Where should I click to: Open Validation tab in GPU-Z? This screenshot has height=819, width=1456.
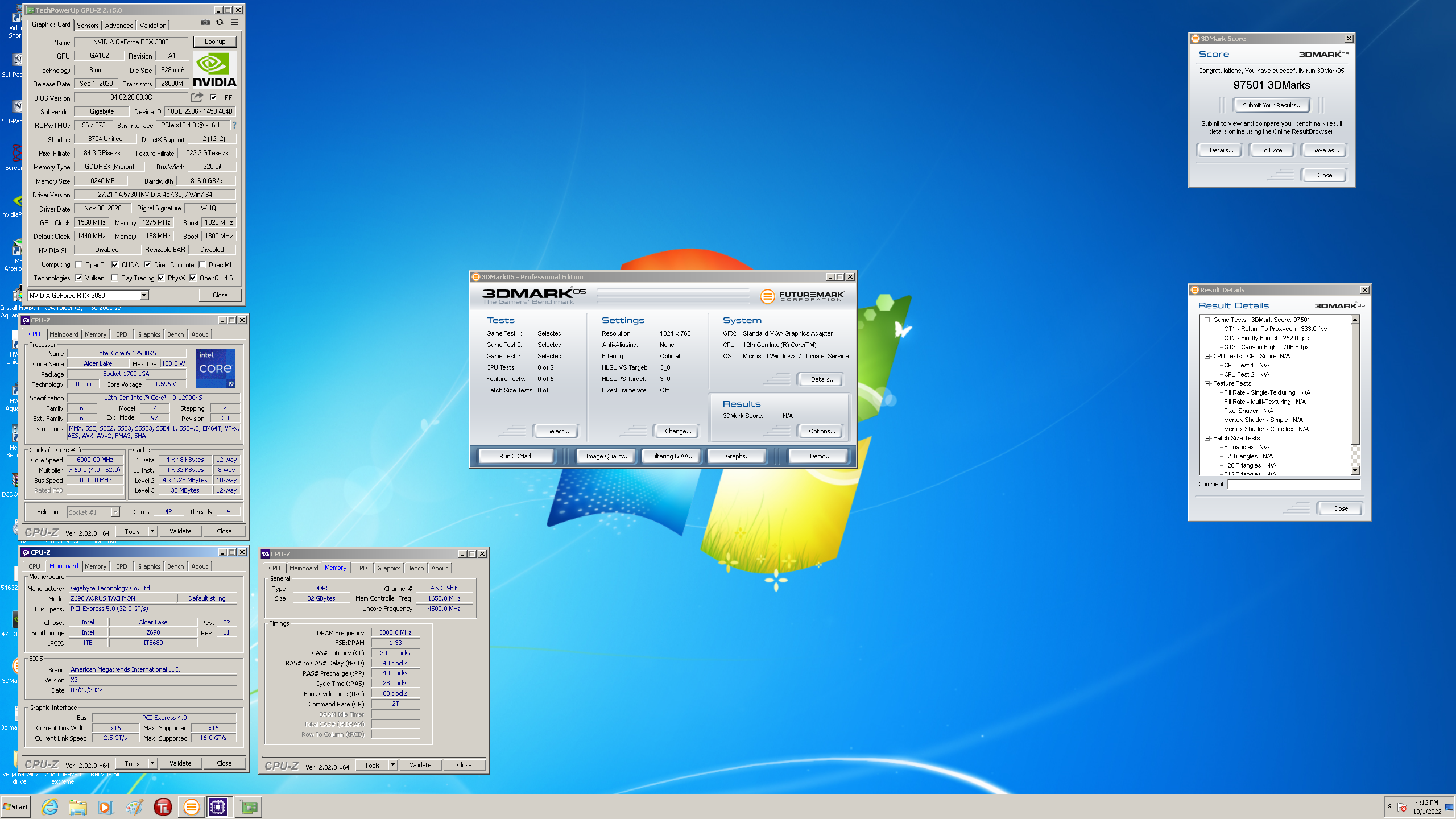point(153,25)
